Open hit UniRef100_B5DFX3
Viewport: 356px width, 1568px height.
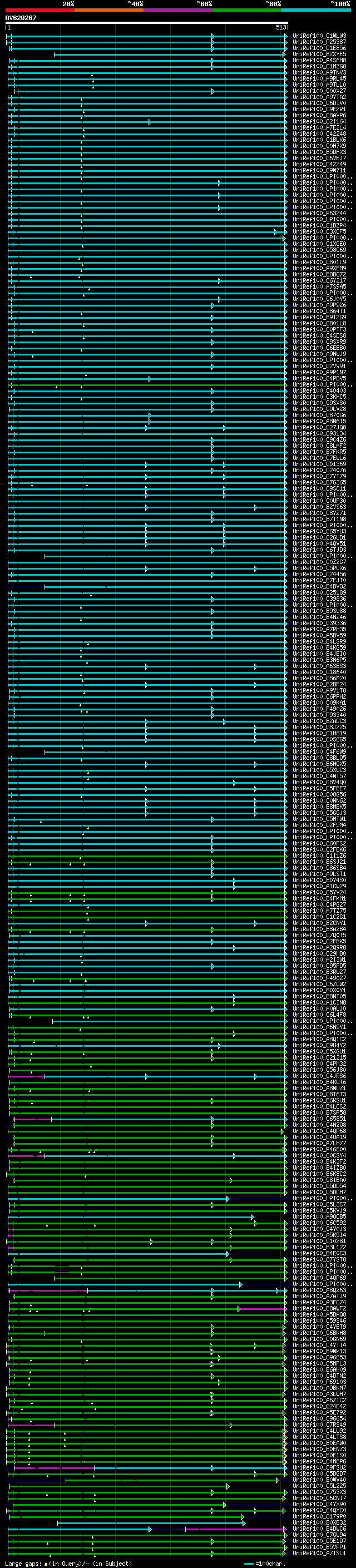coord(319,151)
